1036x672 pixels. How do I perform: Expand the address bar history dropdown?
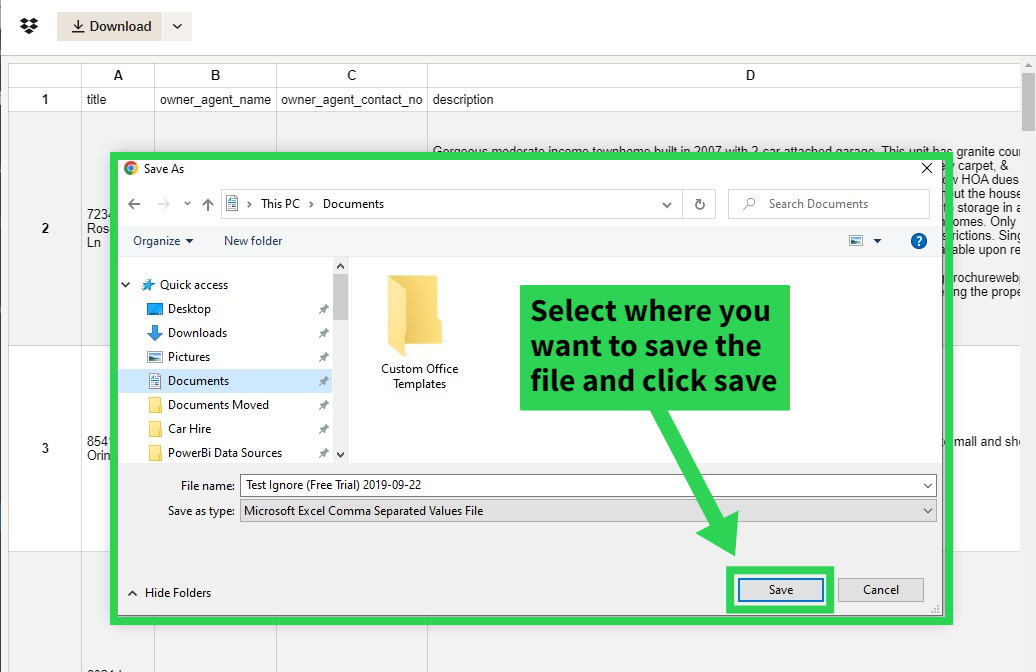(x=667, y=205)
